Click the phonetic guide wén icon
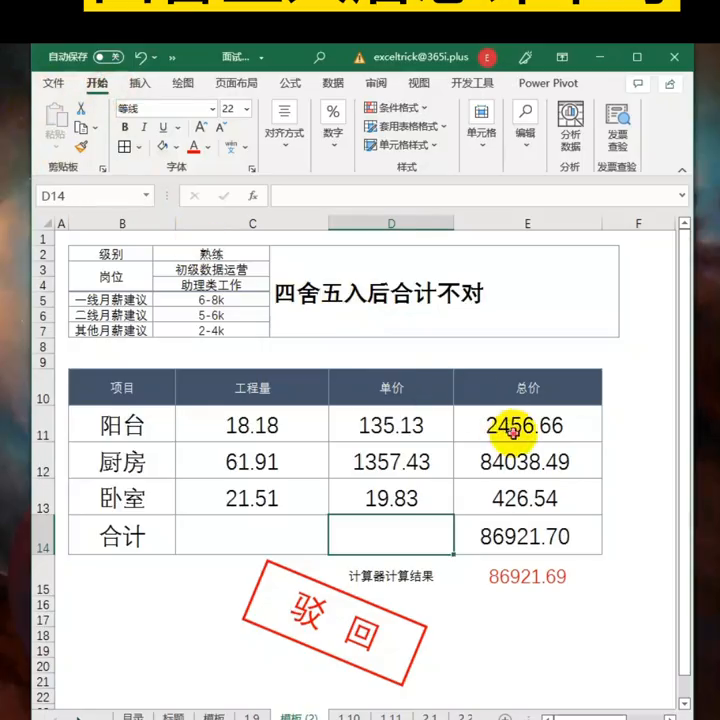720x720 pixels. (231, 147)
